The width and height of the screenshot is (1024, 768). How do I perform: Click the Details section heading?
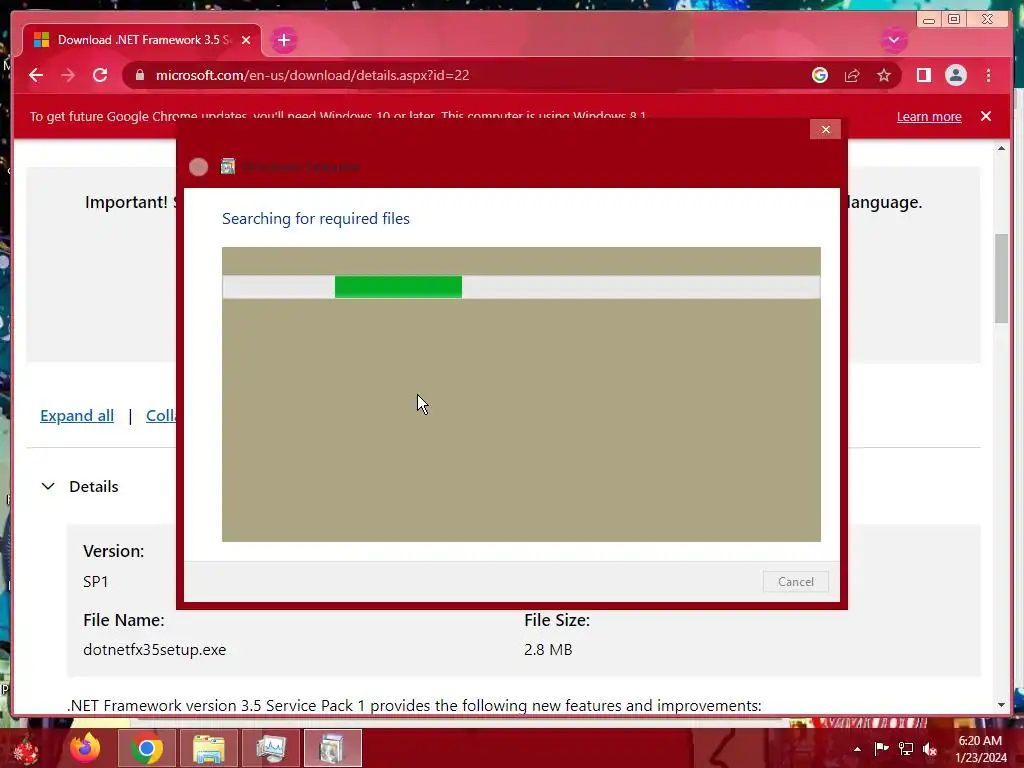click(x=93, y=486)
